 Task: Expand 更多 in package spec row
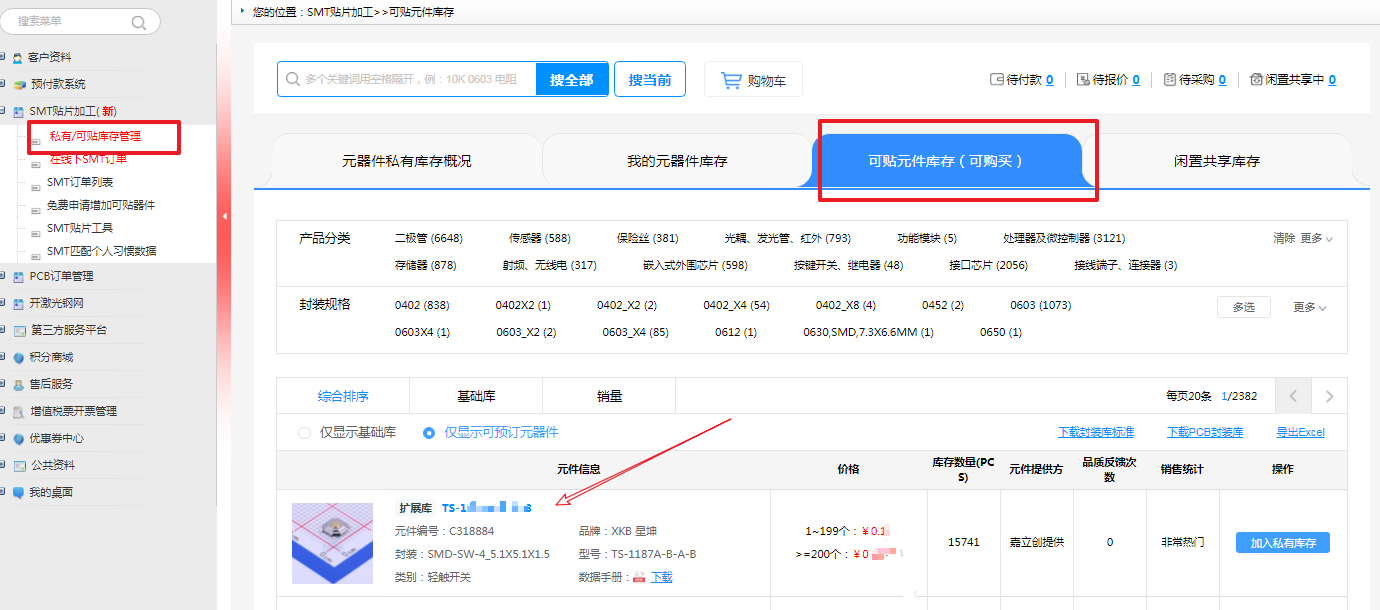coord(1310,307)
